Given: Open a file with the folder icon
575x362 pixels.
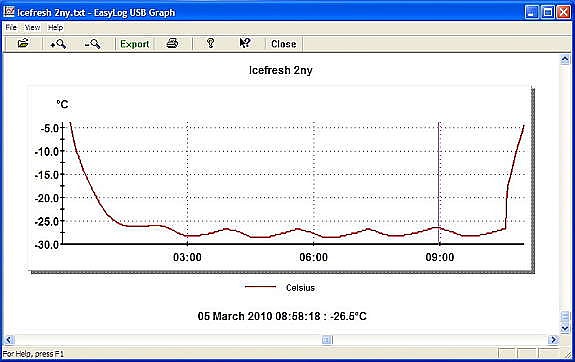Looking at the screenshot, I should click(x=23, y=43).
